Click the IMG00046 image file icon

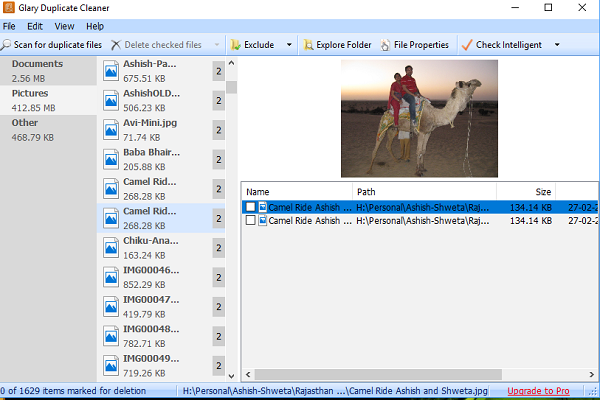pyautogui.click(x=111, y=278)
